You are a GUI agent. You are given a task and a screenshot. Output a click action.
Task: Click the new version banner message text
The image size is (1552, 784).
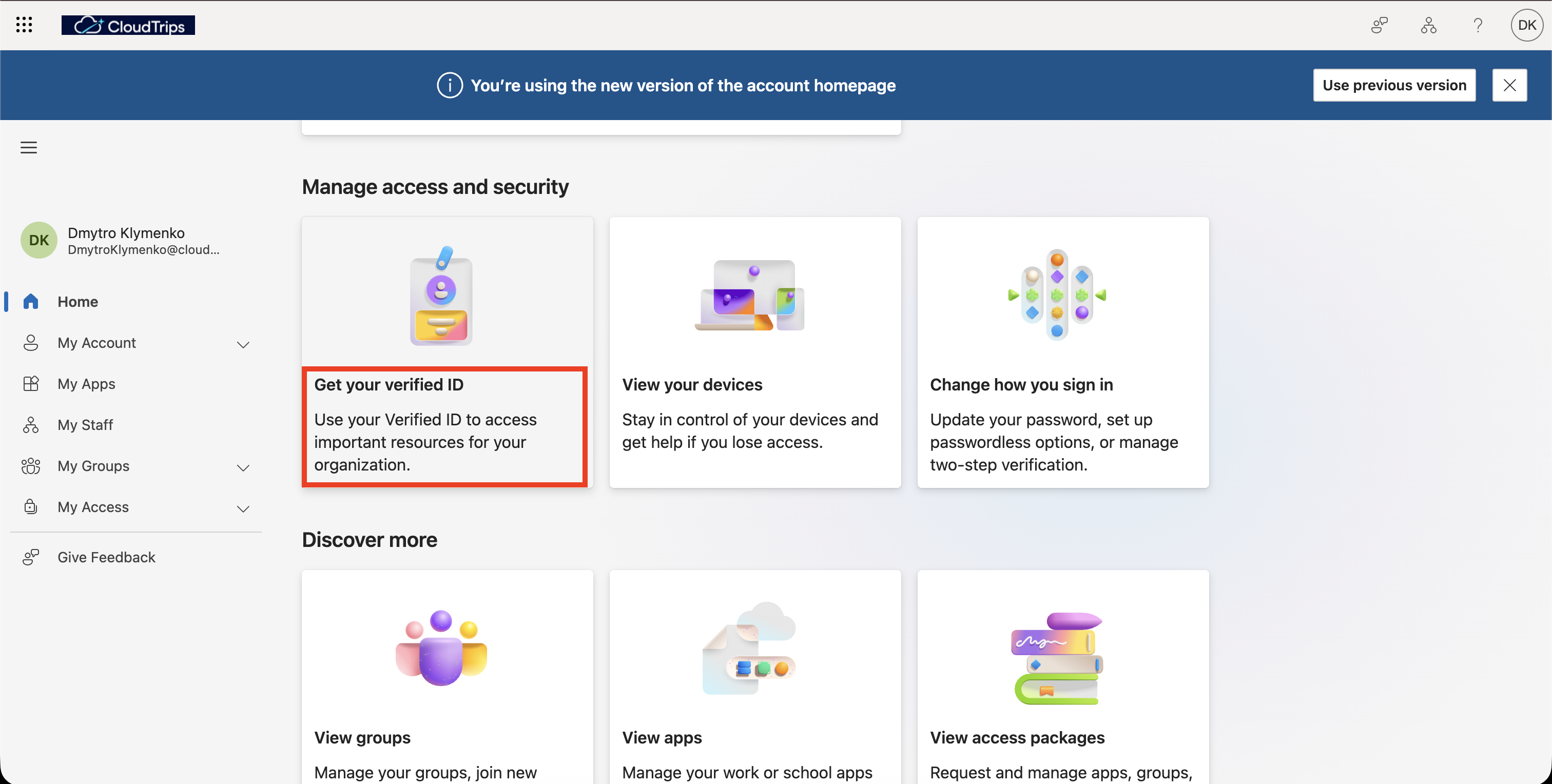pos(683,86)
